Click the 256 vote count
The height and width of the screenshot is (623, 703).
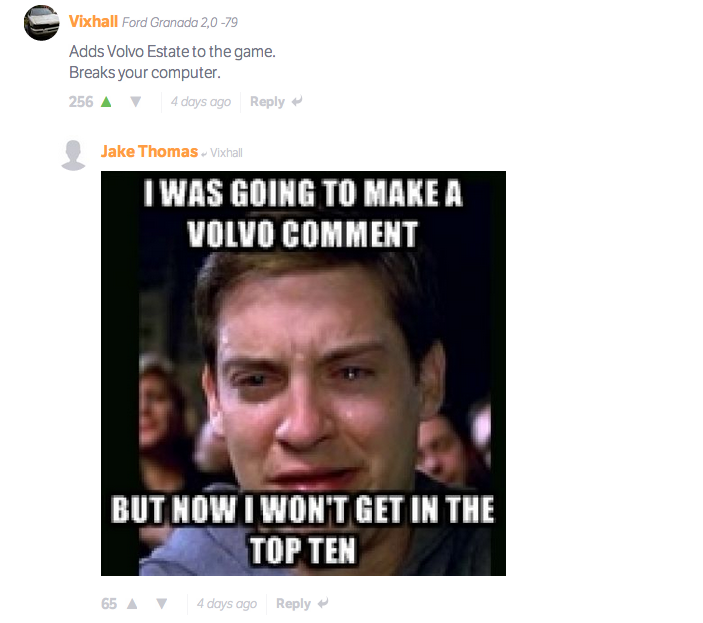coord(81,102)
